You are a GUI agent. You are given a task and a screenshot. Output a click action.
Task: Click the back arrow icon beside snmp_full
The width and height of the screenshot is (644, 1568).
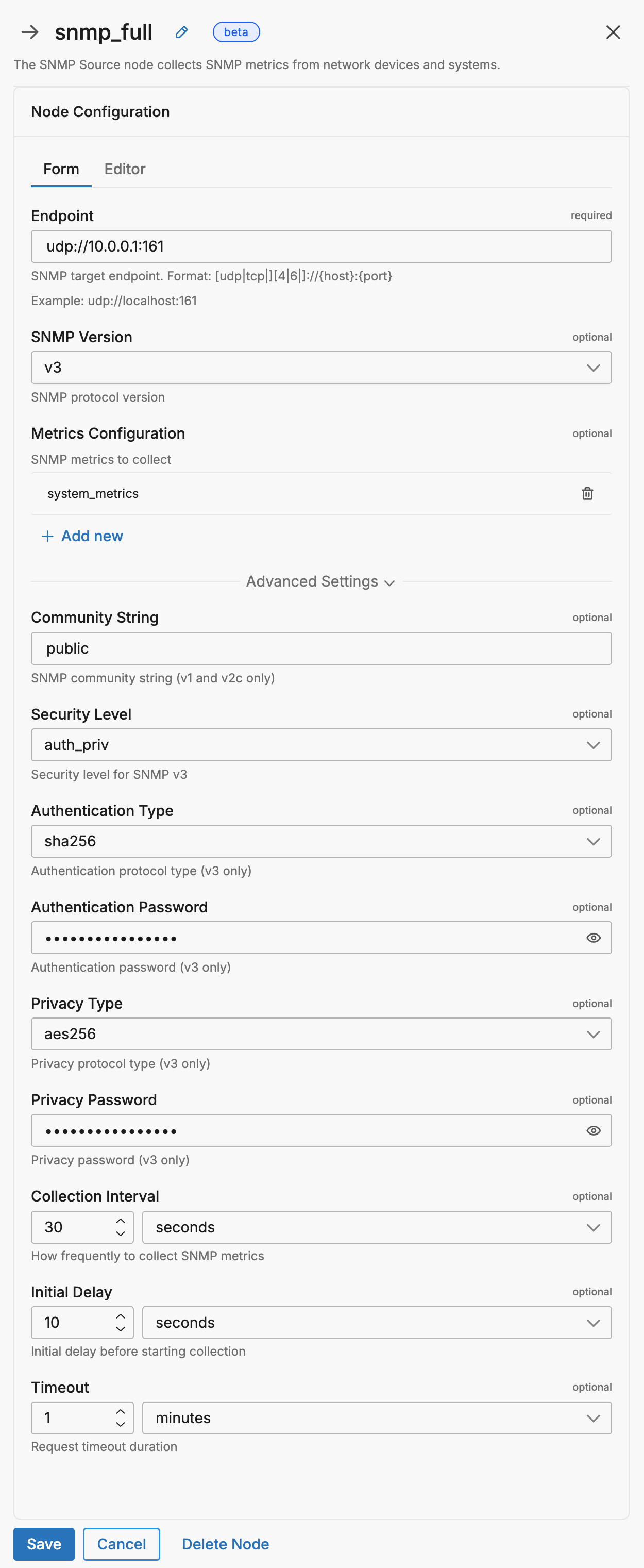point(30,32)
